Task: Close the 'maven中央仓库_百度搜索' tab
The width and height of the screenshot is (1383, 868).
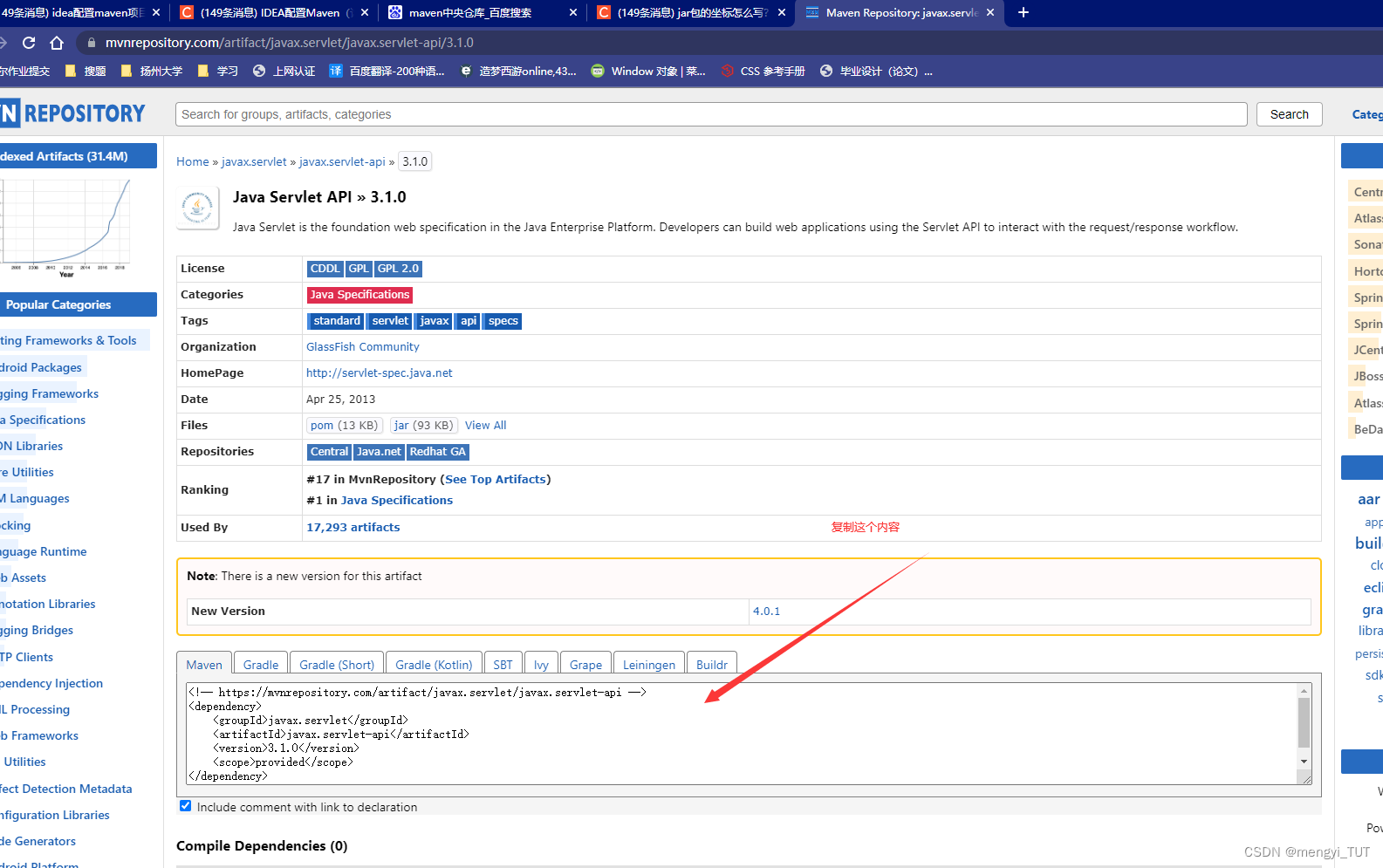Action: tap(573, 12)
